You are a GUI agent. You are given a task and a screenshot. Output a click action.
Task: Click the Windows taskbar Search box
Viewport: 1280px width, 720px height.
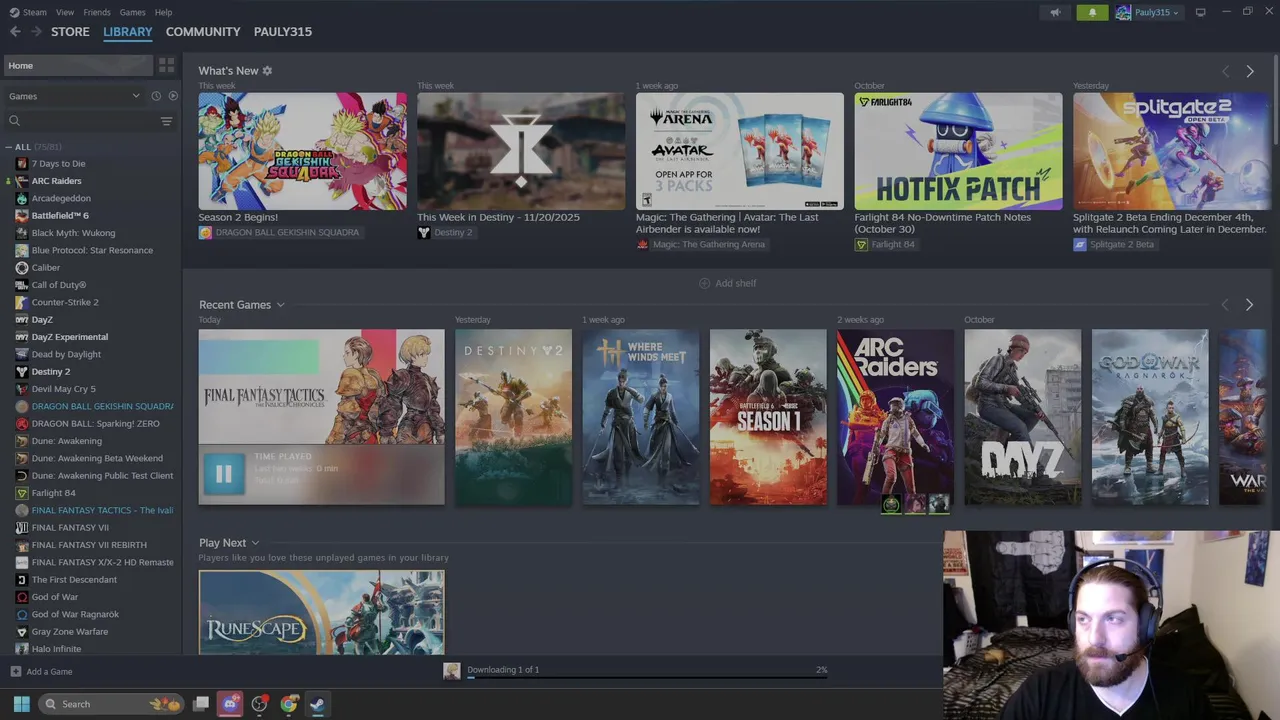click(x=111, y=704)
